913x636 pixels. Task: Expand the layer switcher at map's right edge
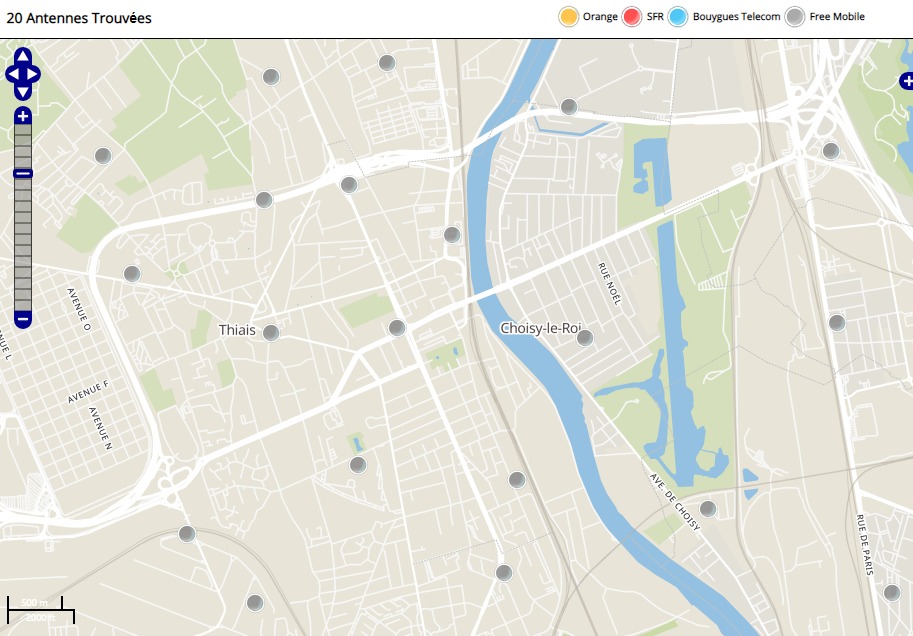(905, 81)
